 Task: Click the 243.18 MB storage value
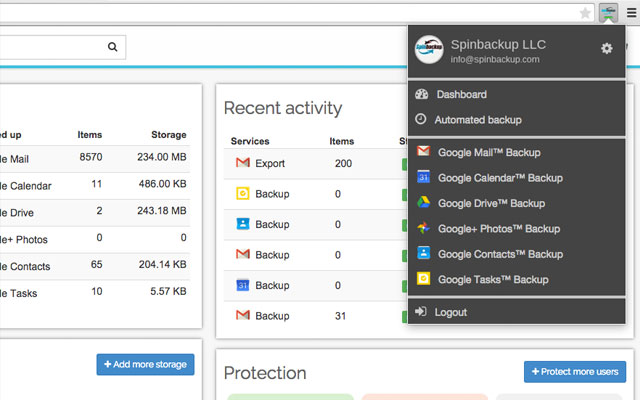[162, 211]
